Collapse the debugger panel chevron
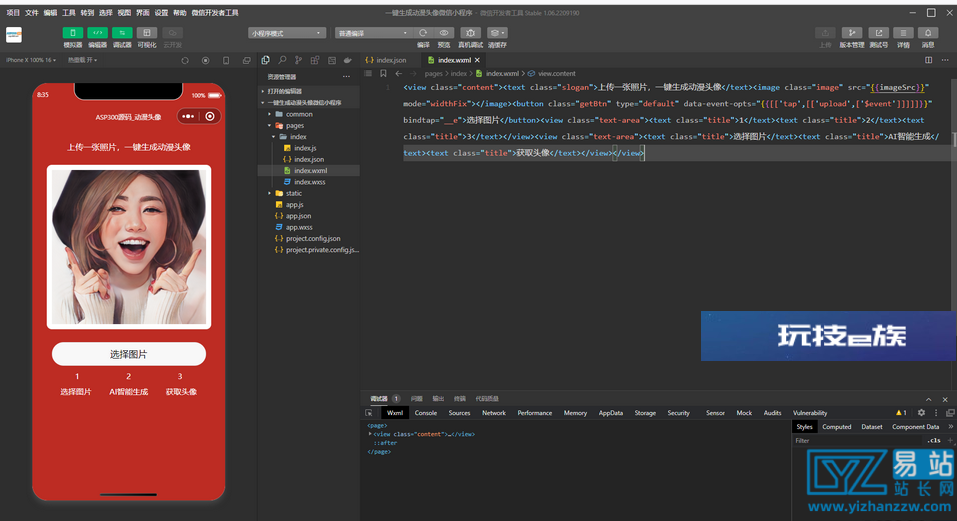The image size is (957, 521). (928, 399)
